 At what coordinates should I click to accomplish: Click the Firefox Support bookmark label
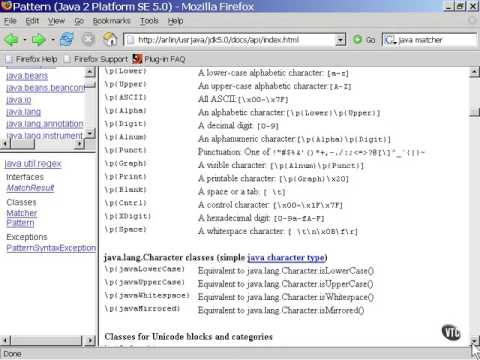coord(101,59)
